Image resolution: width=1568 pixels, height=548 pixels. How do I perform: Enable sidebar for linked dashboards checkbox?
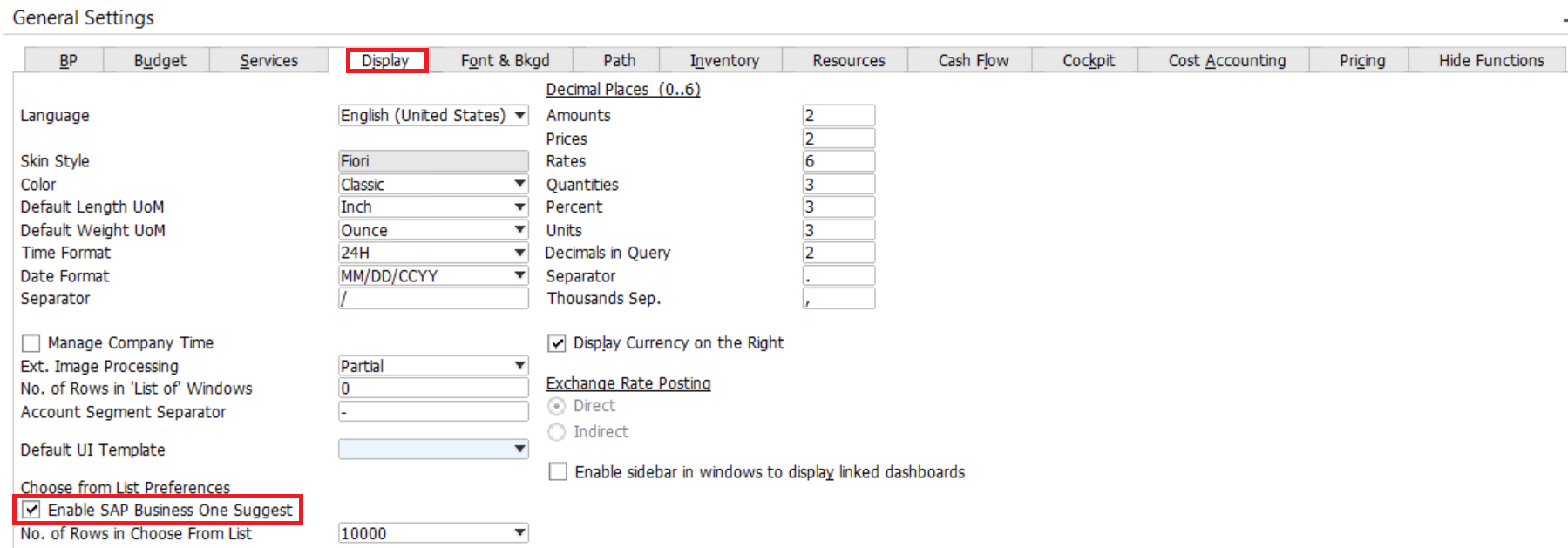click(558, 472)
